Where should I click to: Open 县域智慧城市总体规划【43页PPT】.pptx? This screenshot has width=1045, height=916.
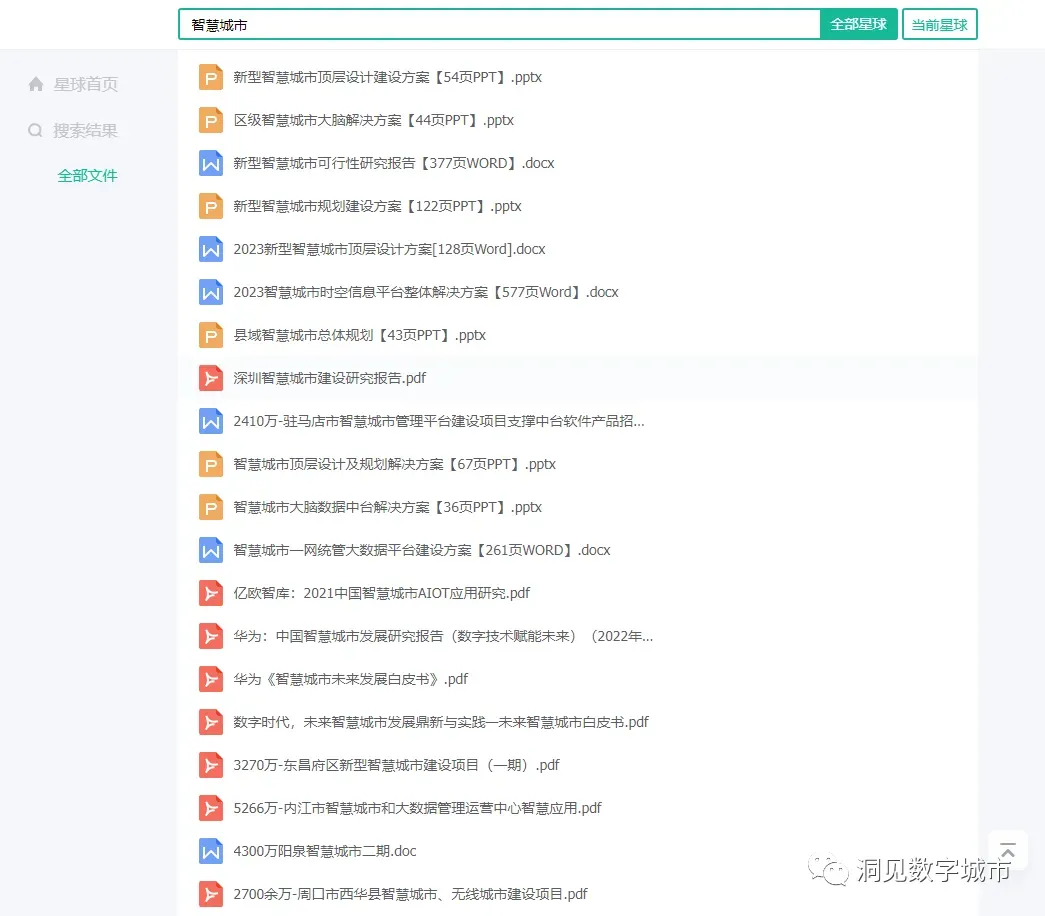pyautogui.click(x=359, y=335)
